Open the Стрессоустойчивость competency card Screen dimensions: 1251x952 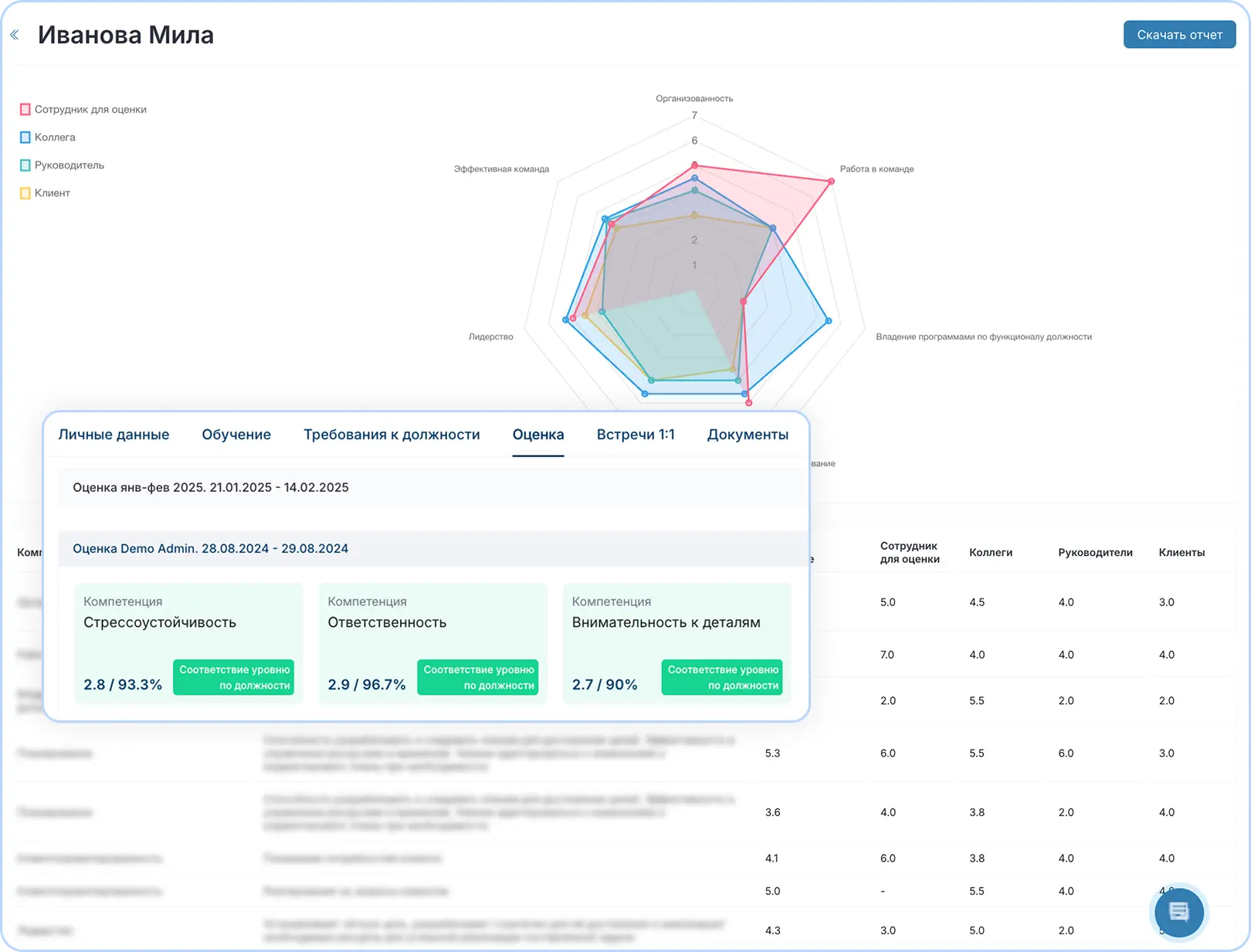[188, 642]
